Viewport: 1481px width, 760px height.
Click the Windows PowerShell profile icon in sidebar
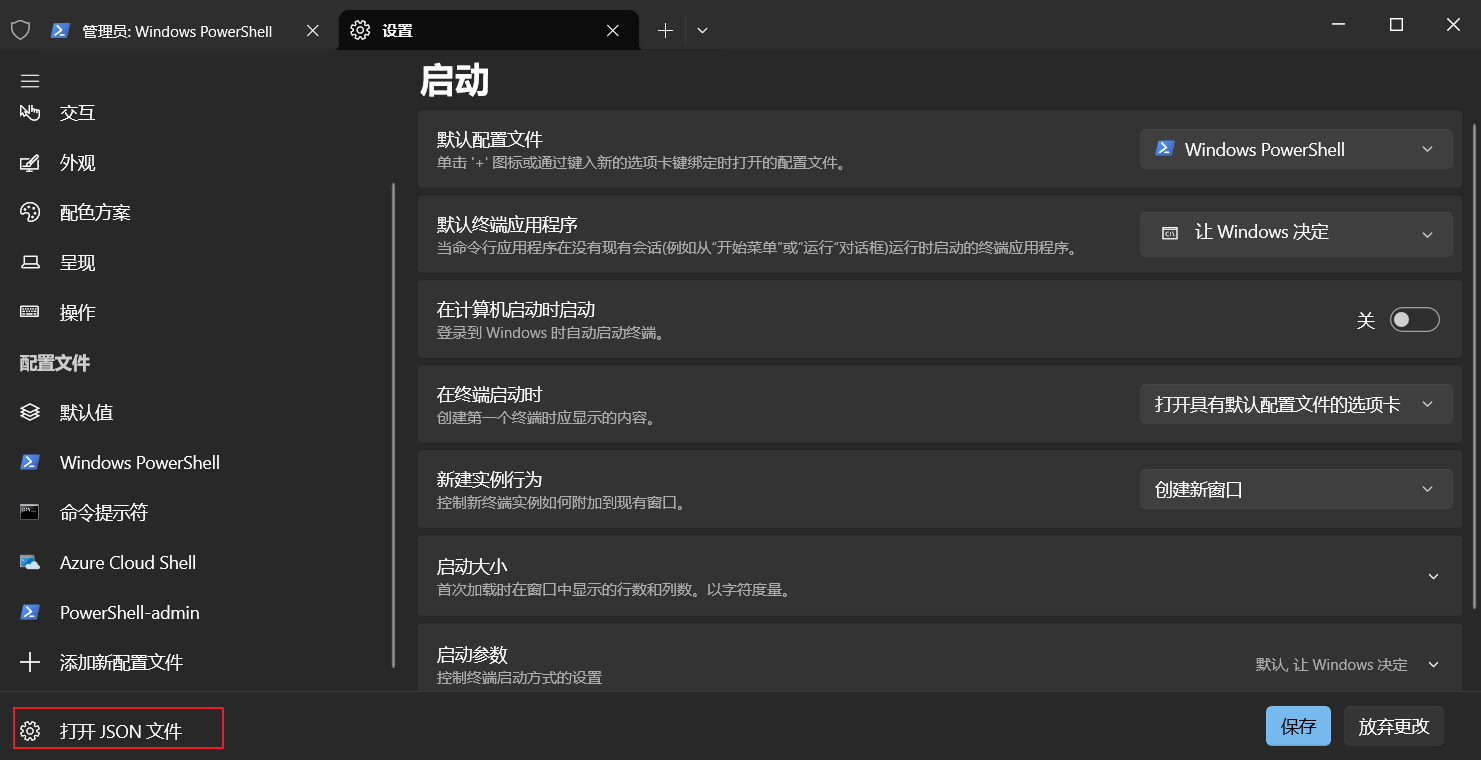click(30, 462)
